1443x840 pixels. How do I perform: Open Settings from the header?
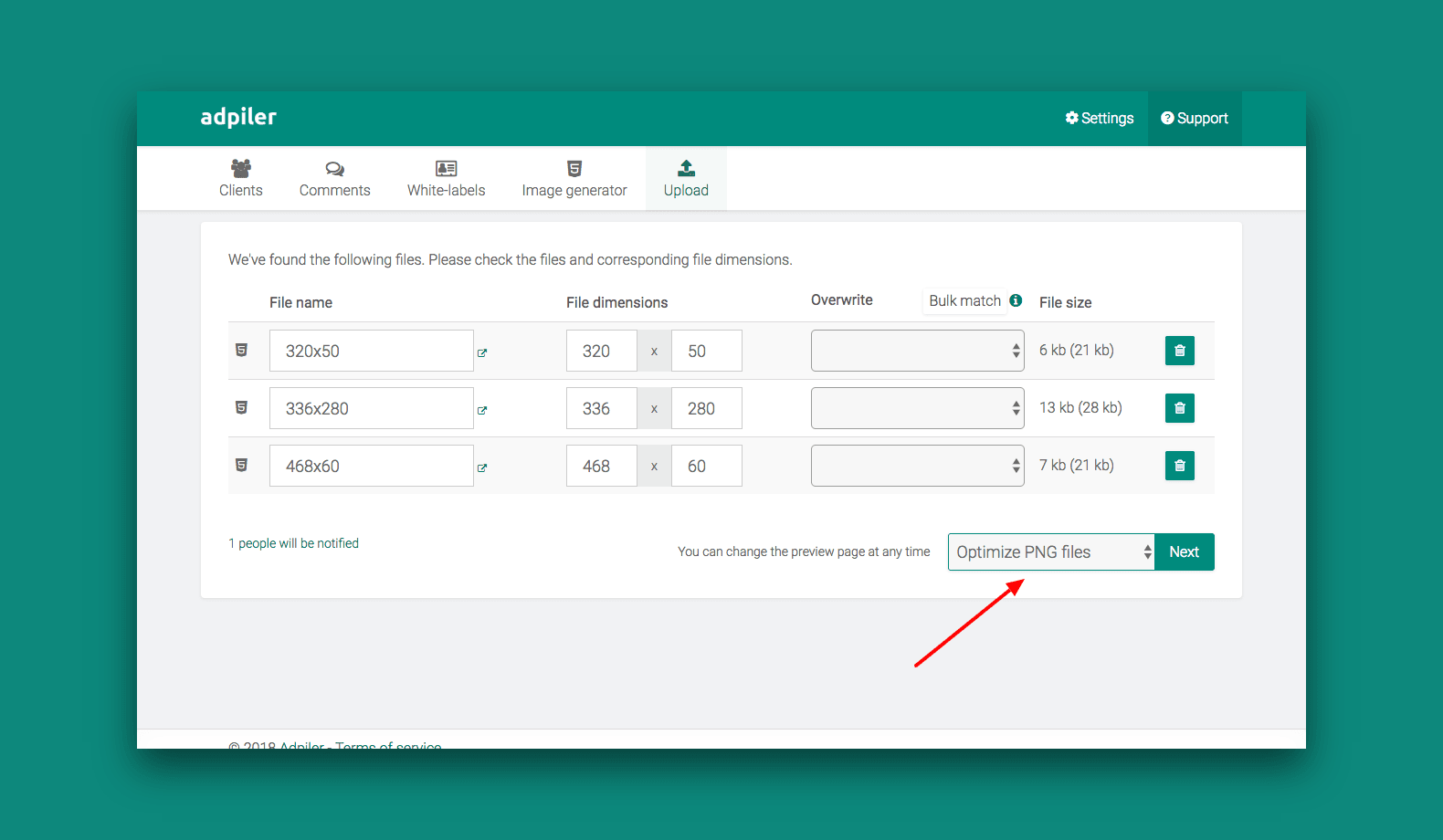click(1100, 118)
